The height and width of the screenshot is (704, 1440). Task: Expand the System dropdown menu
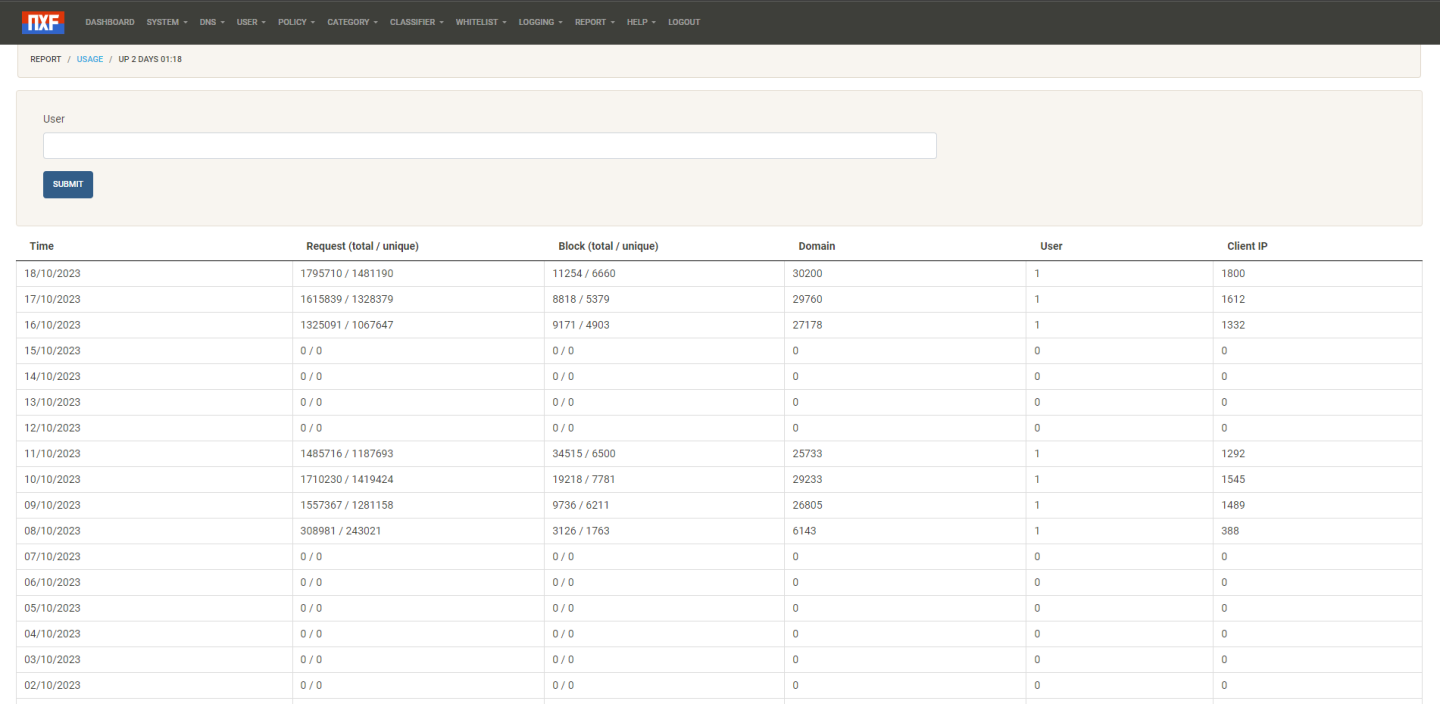[166, 22]
